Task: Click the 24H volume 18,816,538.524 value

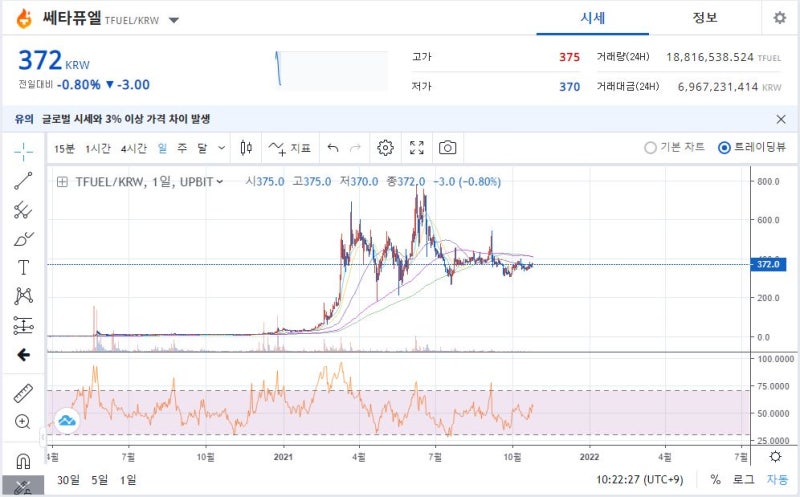Action: click(710, 57)
